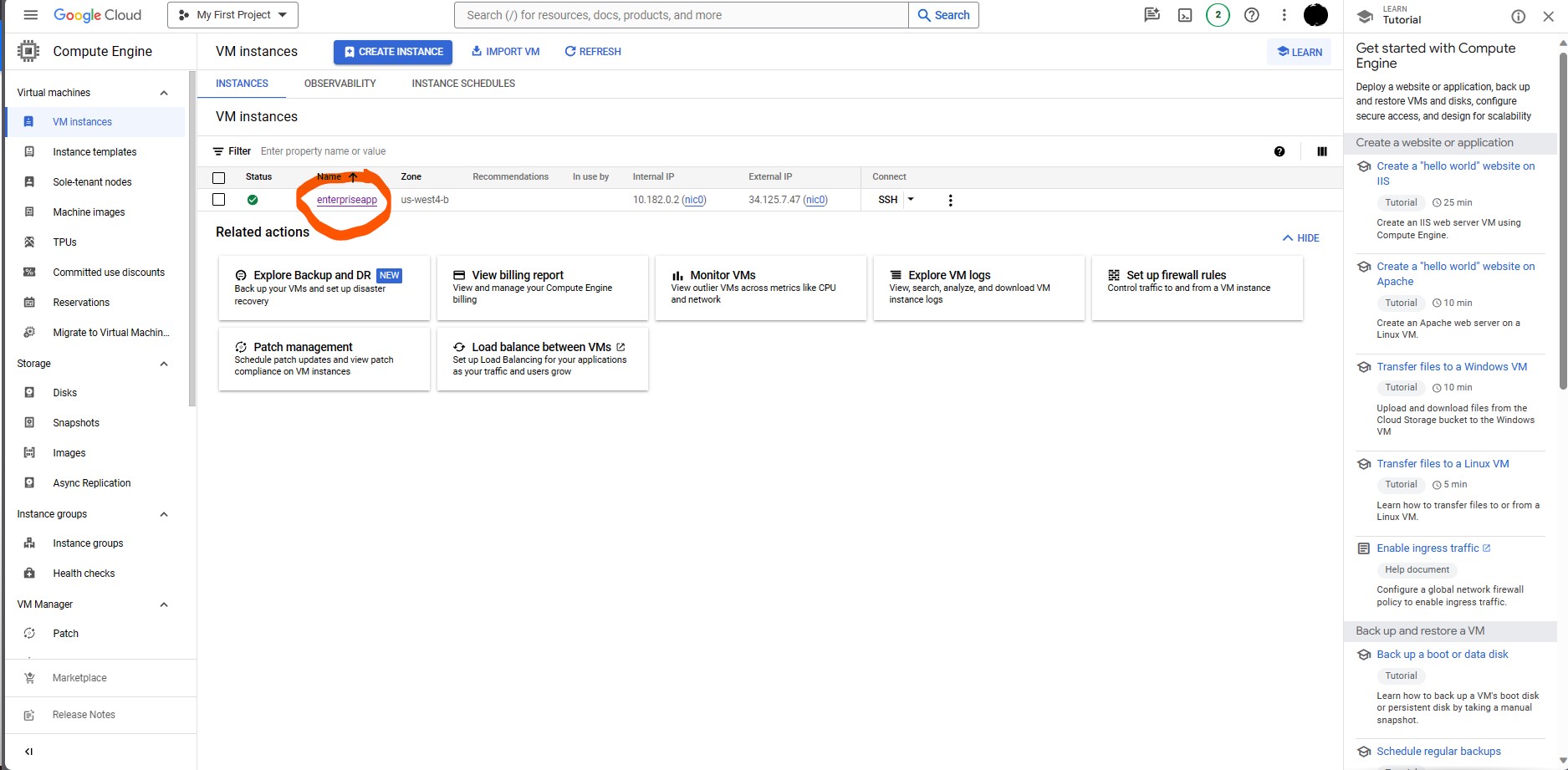Click SSH to connect to enterpriseapp

point(887,200)
